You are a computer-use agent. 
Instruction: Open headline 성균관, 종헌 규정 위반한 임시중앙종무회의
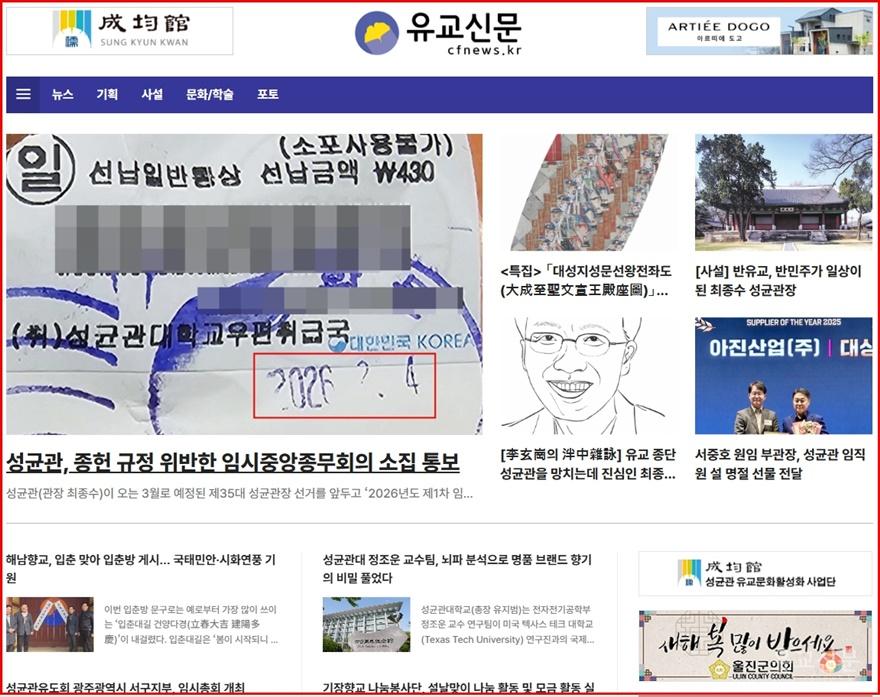tap(233, 462)
